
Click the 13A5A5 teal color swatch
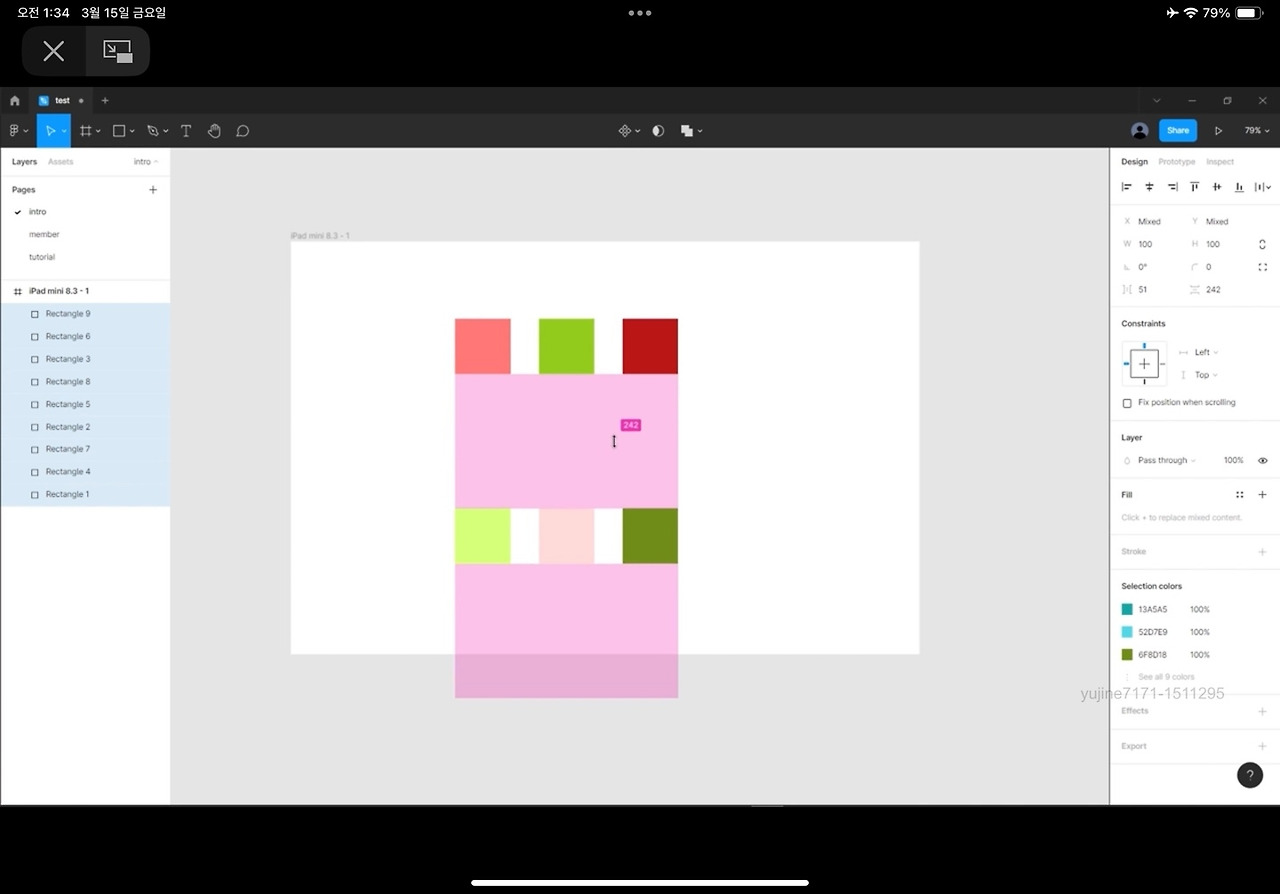pyautogui.click(x=1127, y=609)
